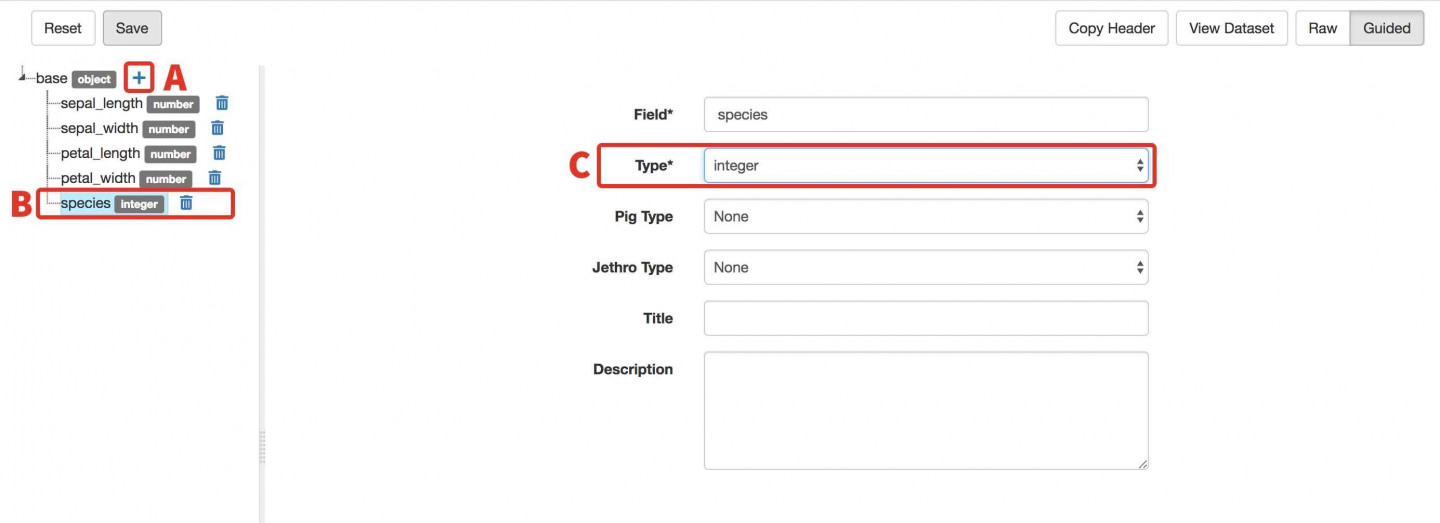Image resolution: width=1440 pixels, height=523 pixels.
Task: Select the species field in tree
Action: pos(86,203)
